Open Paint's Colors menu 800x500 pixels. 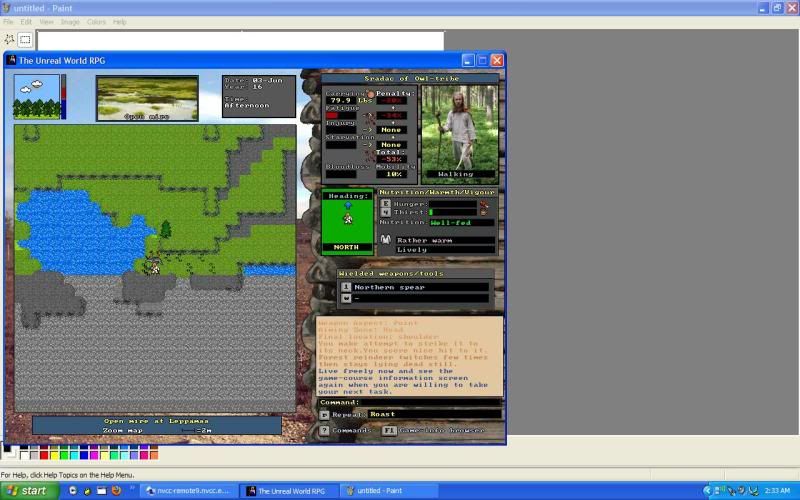click(x=96, y=22)
